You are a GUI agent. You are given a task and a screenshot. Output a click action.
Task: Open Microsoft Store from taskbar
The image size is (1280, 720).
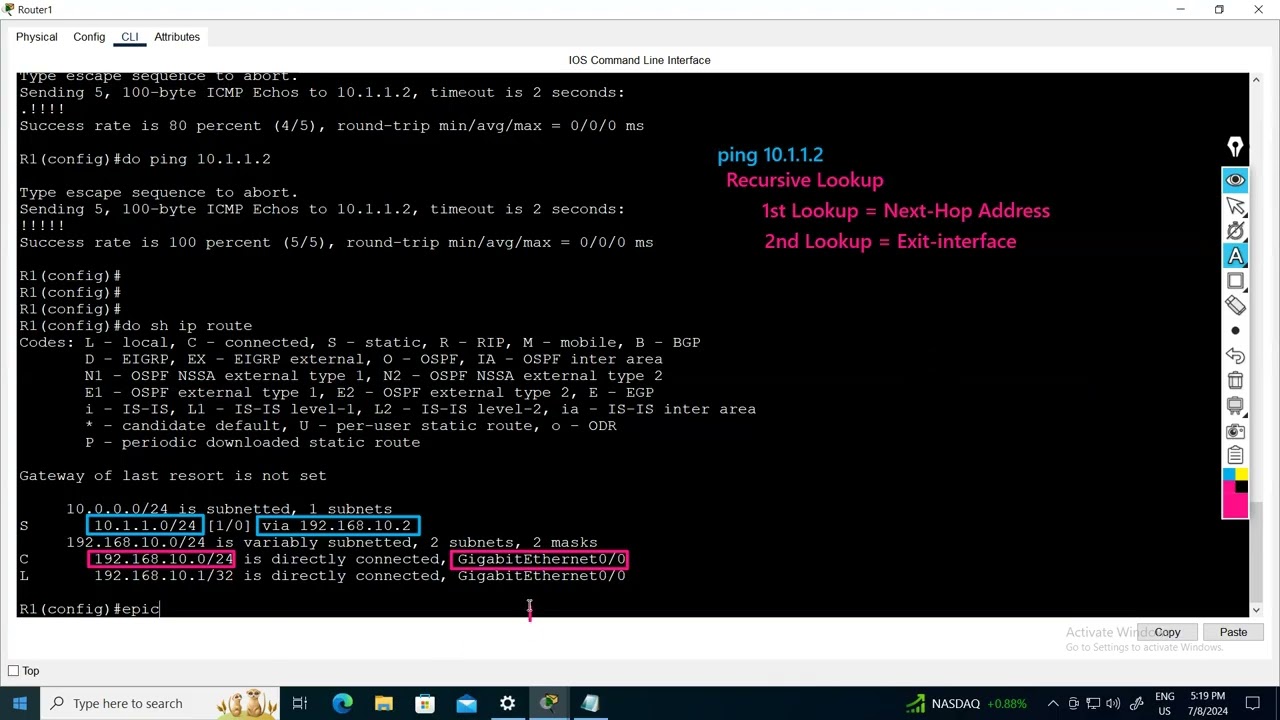point(425,703)
